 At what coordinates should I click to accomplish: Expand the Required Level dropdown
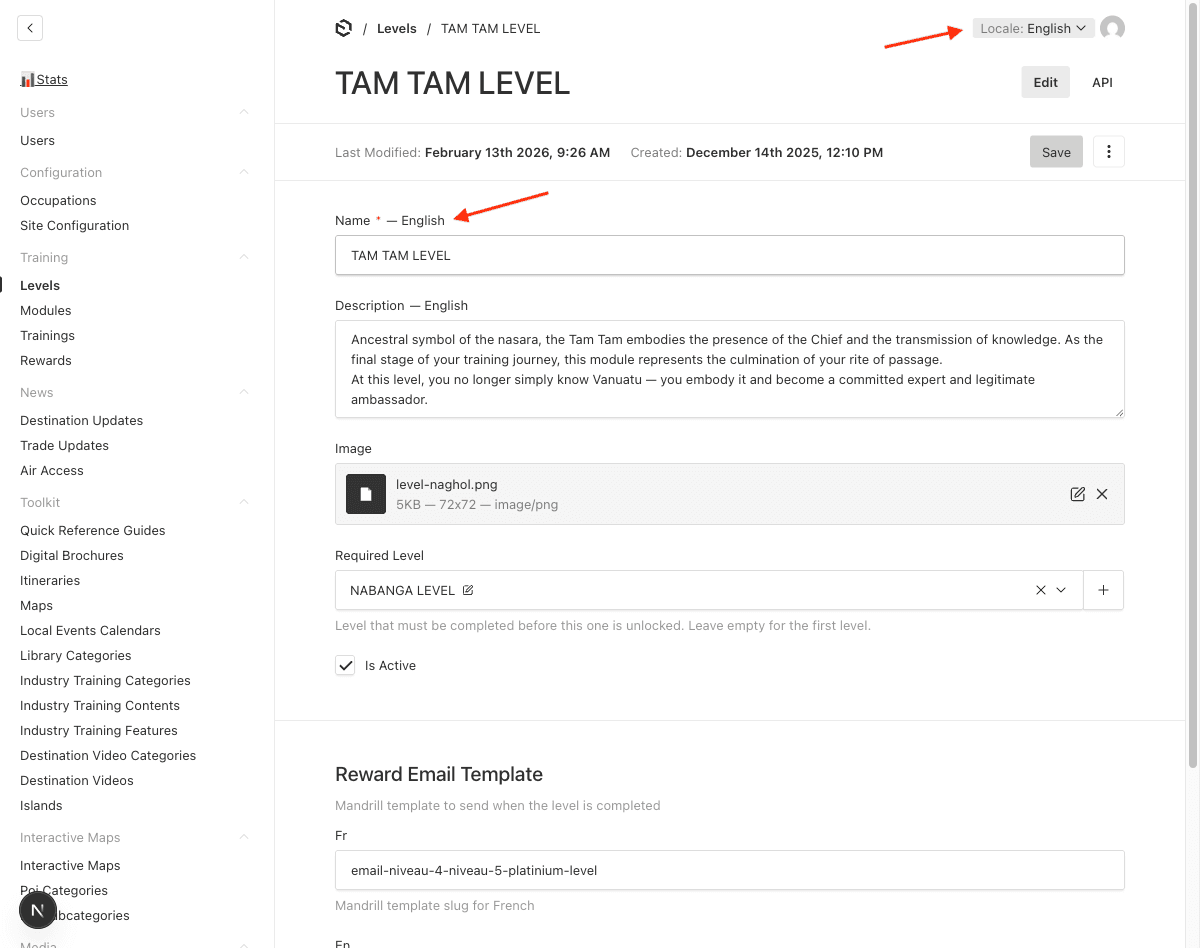pos(1062,590)
